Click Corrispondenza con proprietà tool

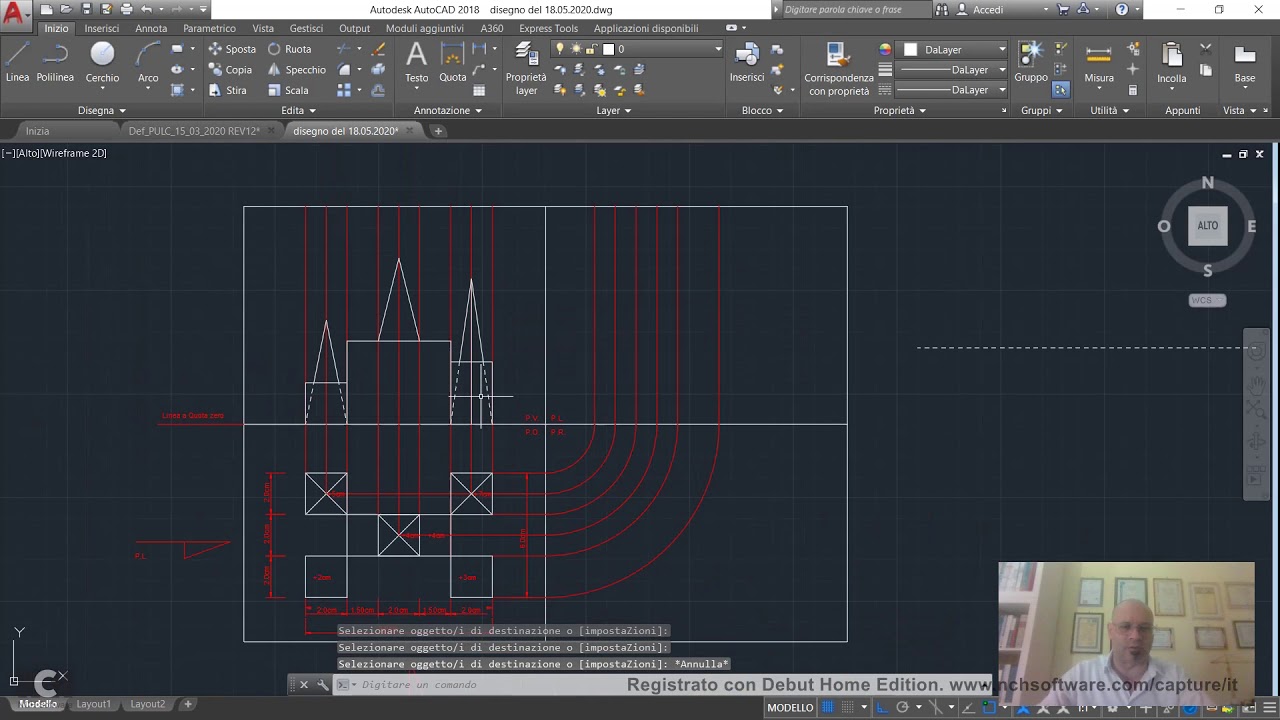click(x=839, y=69)
